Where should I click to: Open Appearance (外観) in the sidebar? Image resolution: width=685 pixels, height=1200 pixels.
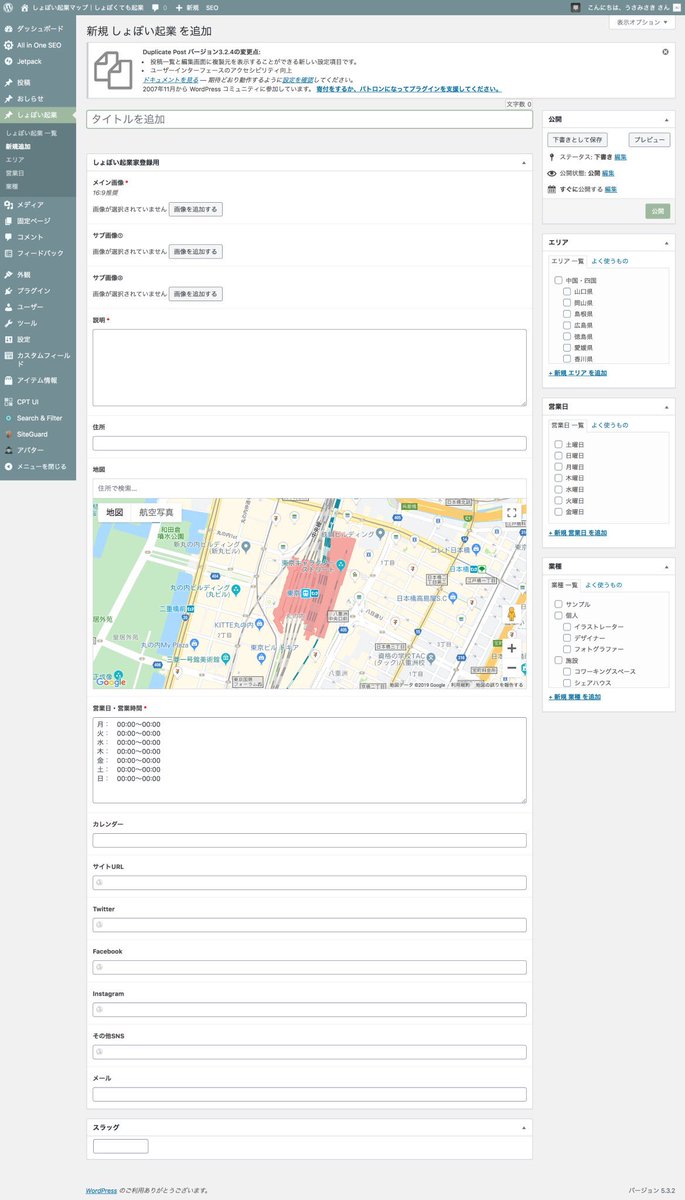38,274
